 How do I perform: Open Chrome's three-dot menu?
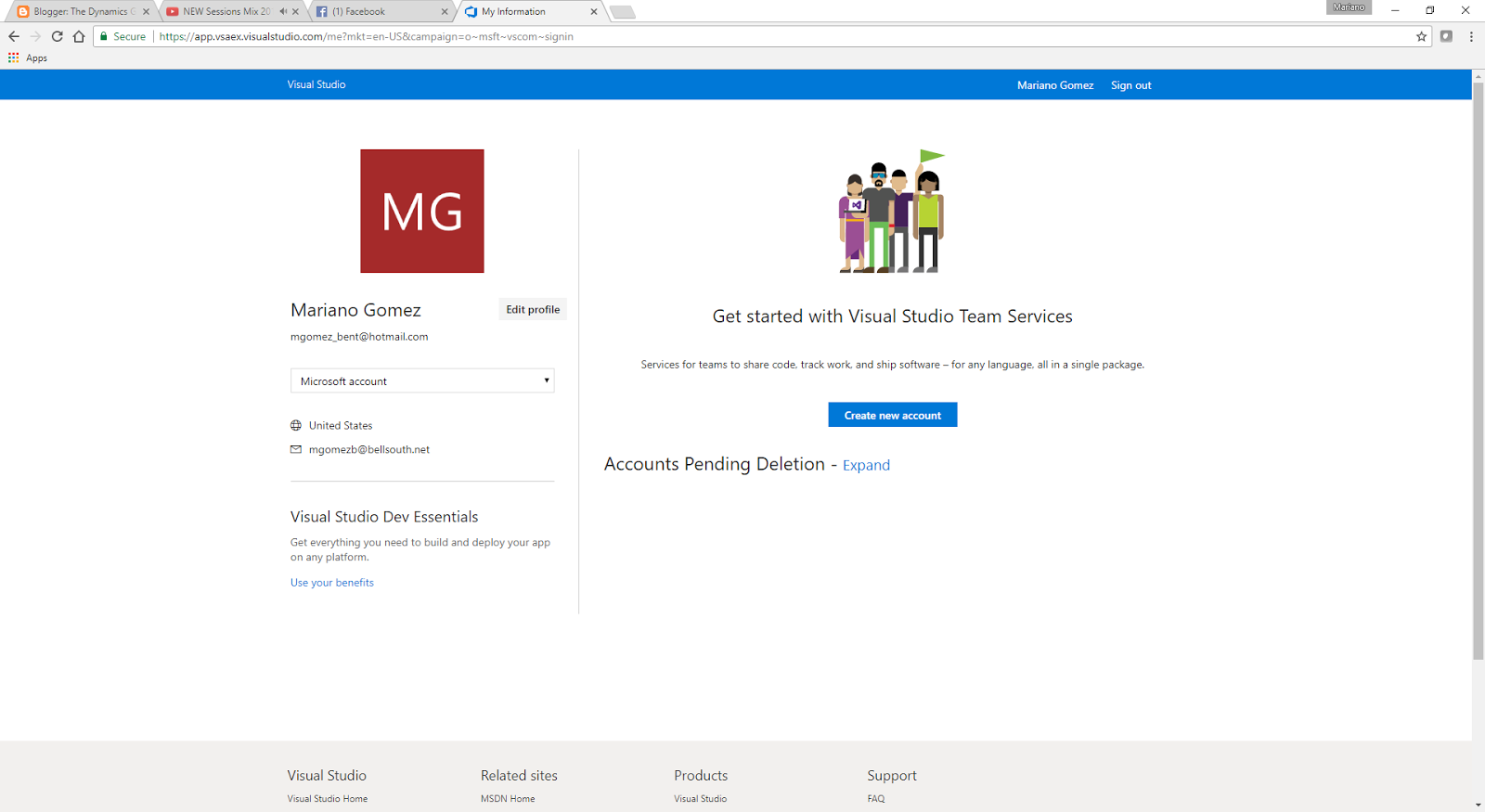(1471, 36)
